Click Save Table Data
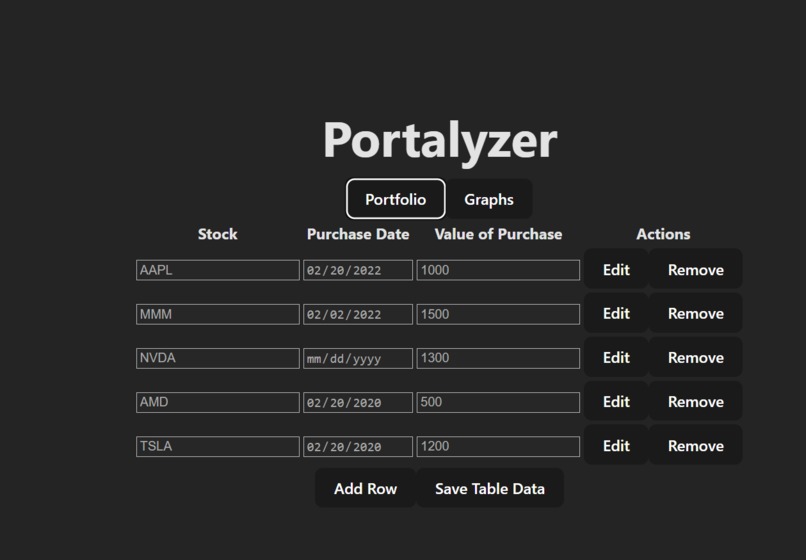This screenshot has height=560, width=806. coord(489,488)
